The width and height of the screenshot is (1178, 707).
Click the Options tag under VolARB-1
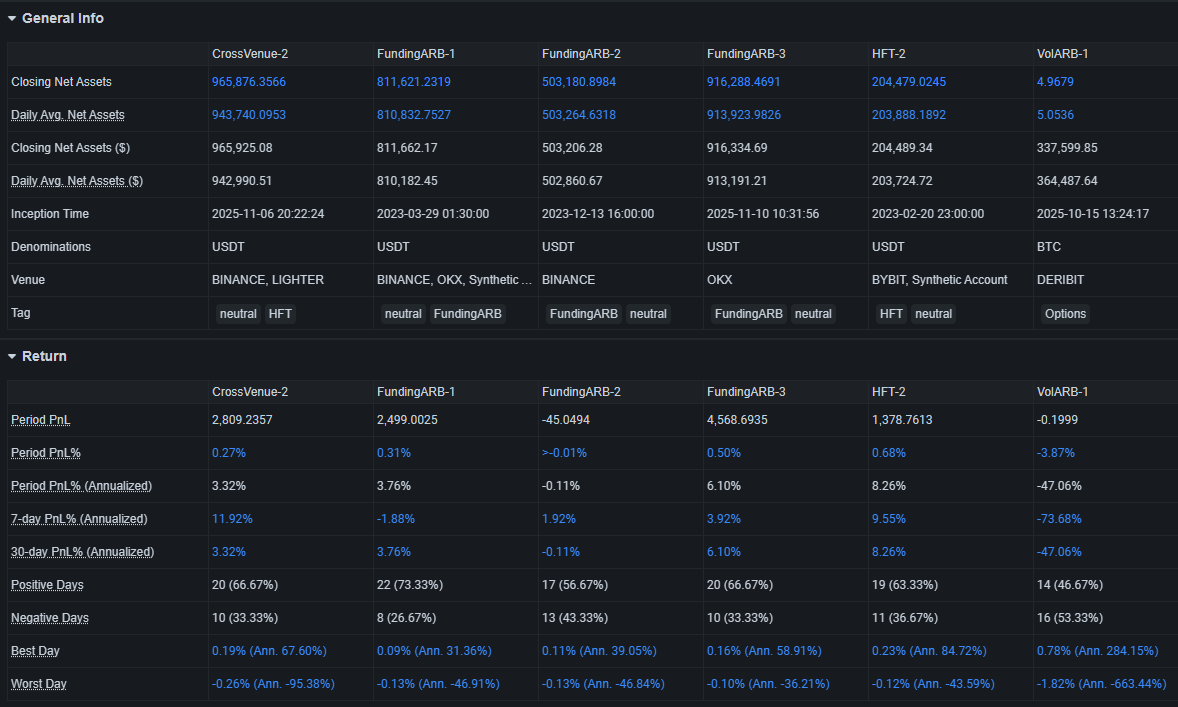tap(1065, 314)
